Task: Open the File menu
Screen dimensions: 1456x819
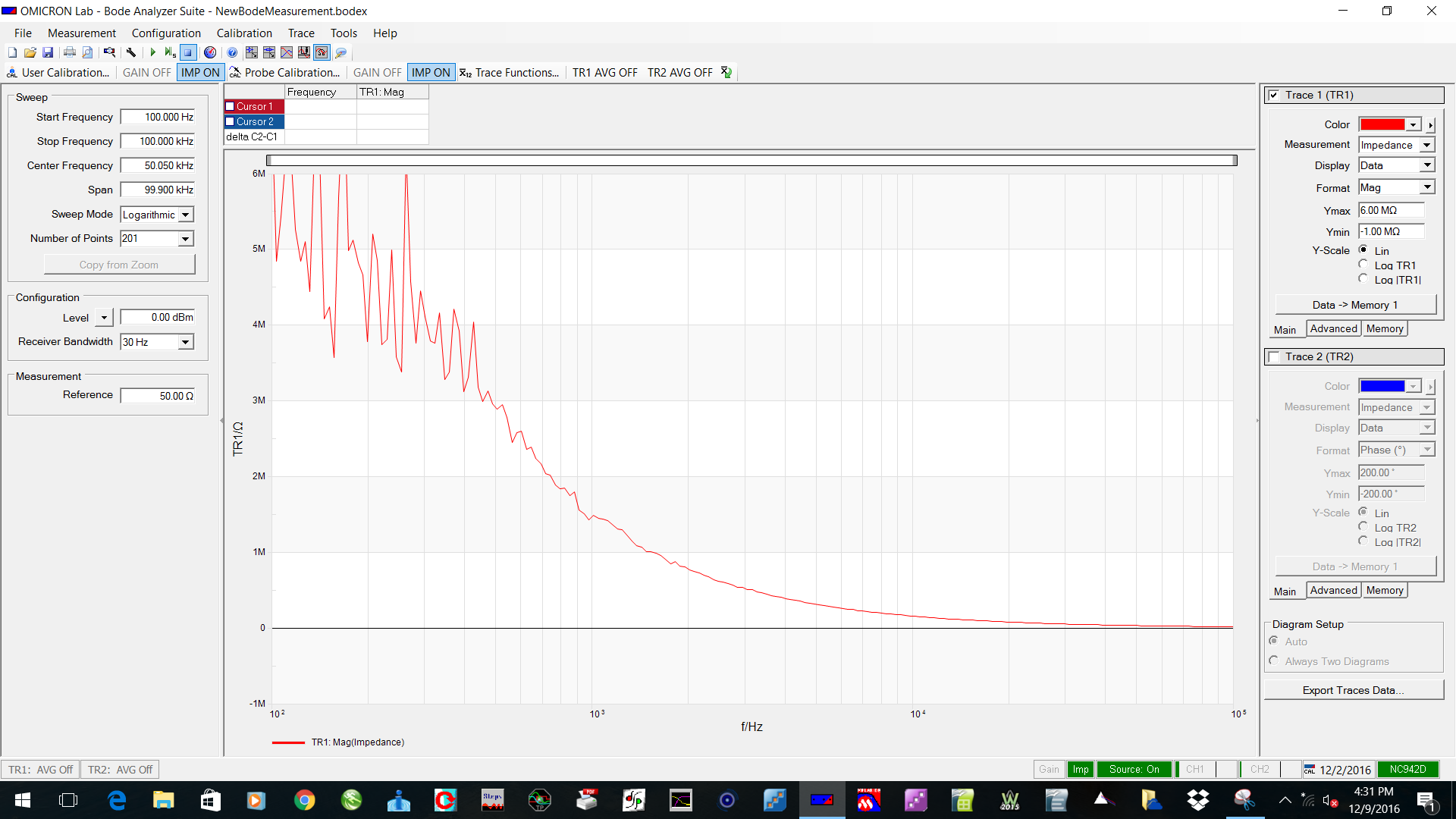Action: click(23, 33)
